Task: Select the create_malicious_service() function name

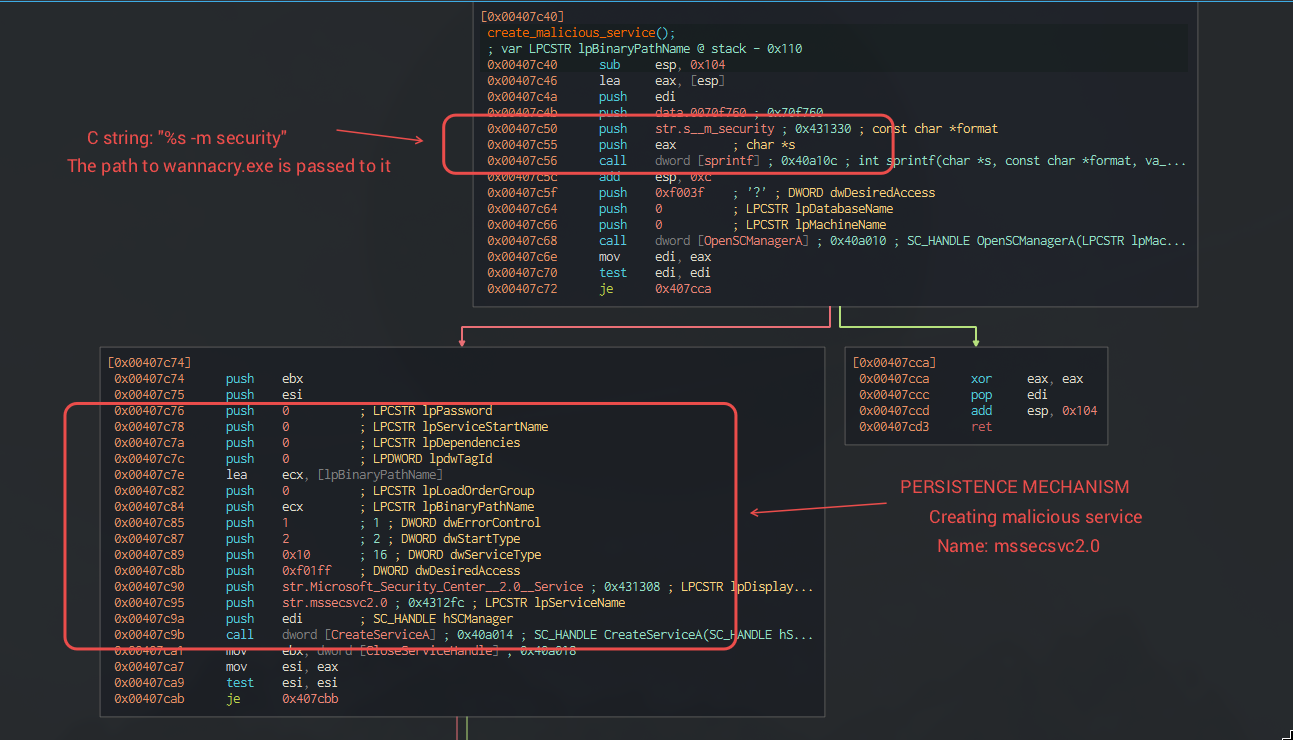Action: (581, 33)
